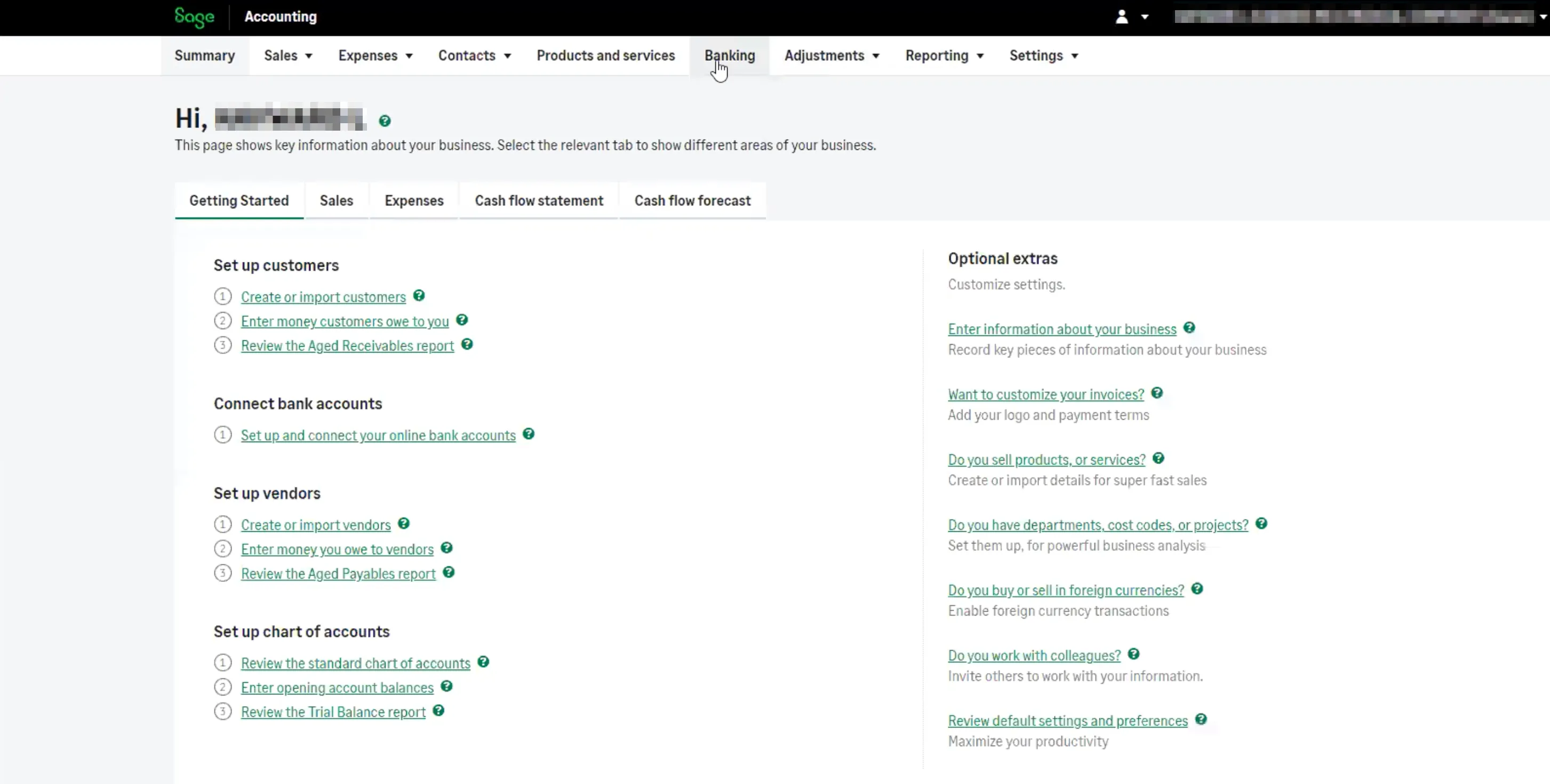Open help for Create or import customers
Image resolution: width=1550 pixels, height=784 pixels.
point(419,295)
